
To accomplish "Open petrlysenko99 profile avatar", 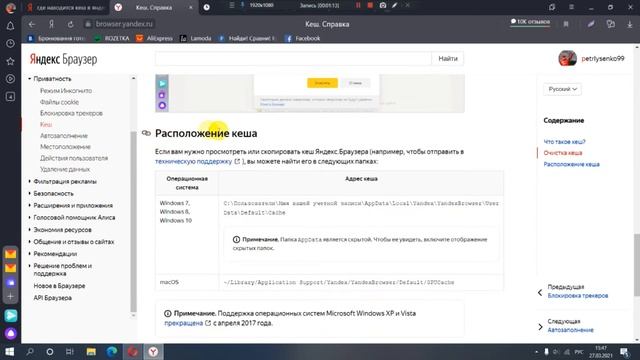I will coord(567,58).
